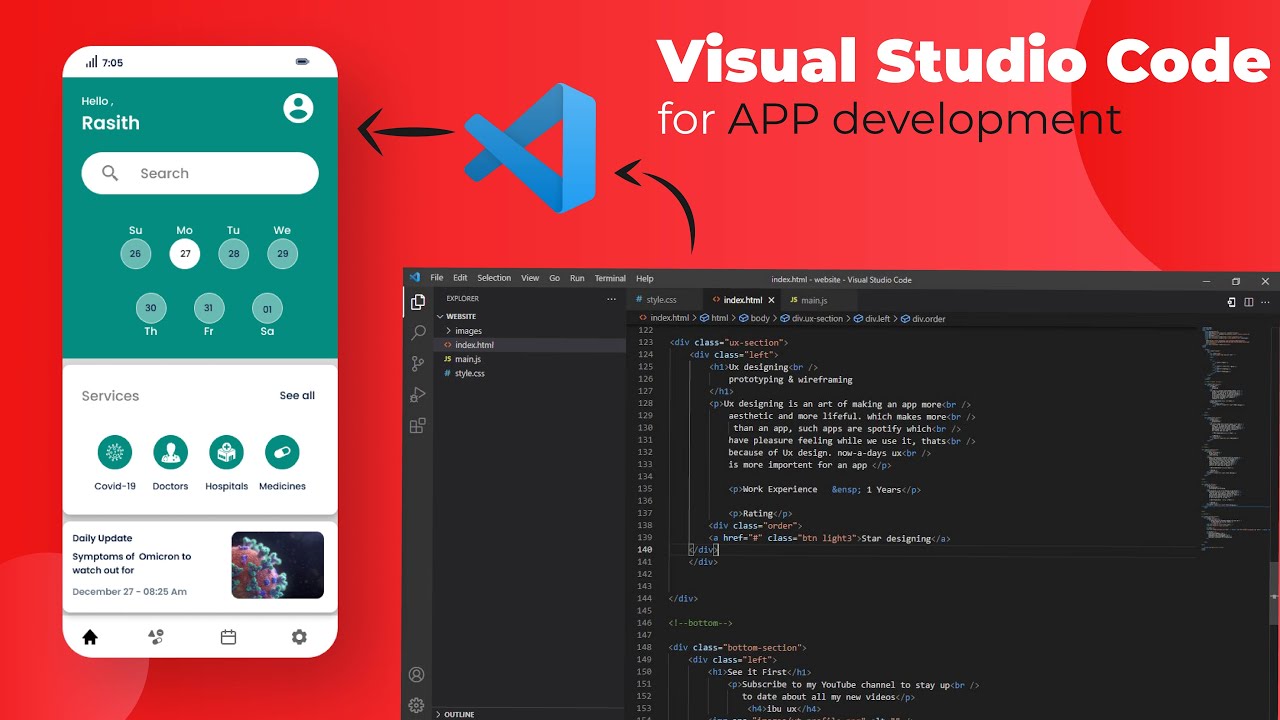Screen dimensions: 1280x720
Task: Click the VS Code logo in title bar
Action: pos(414,278)
